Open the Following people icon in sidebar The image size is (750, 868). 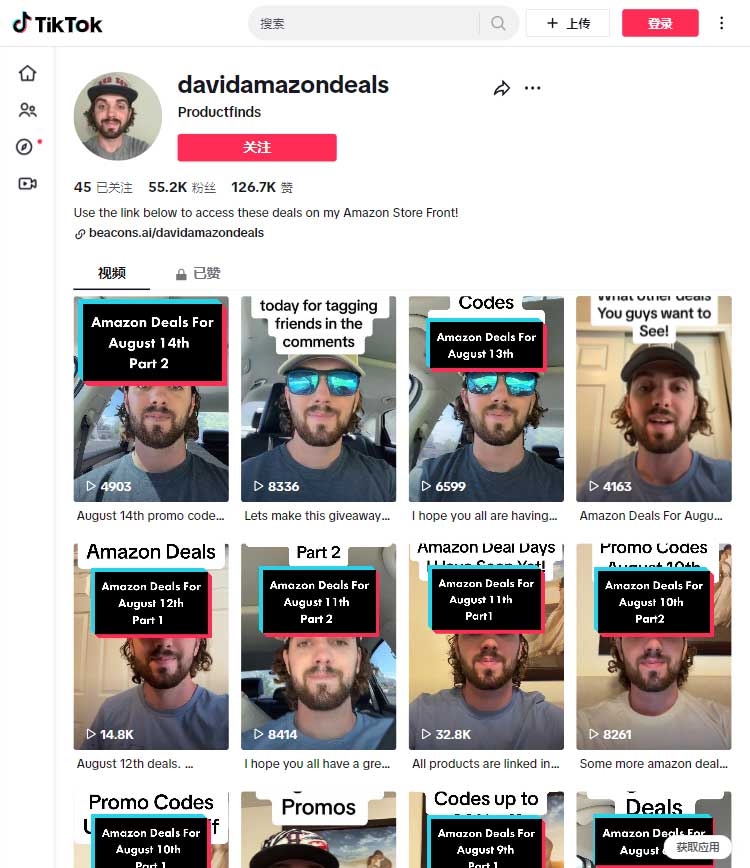[27, 110]
